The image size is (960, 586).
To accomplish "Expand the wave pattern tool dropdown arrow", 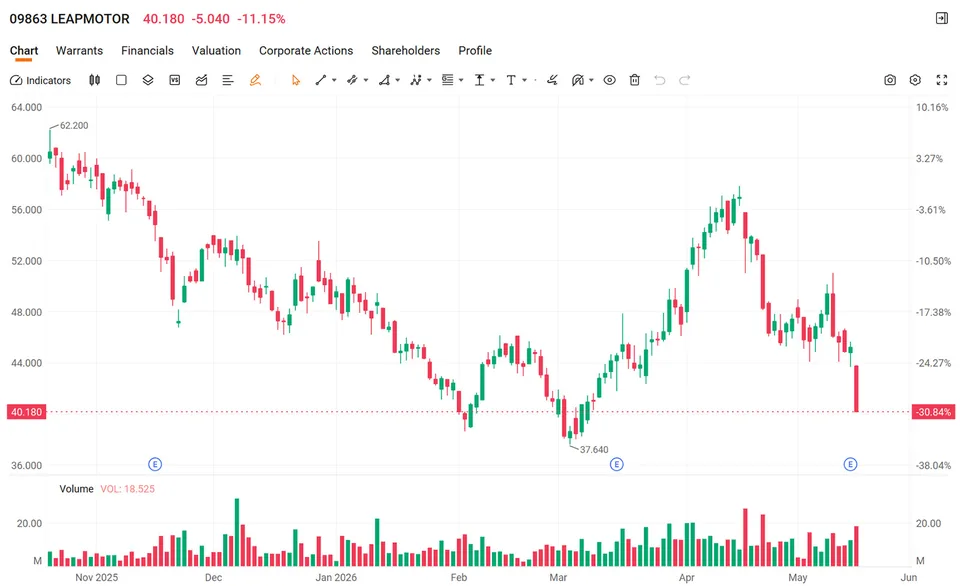I will click(x=429, y=80).
